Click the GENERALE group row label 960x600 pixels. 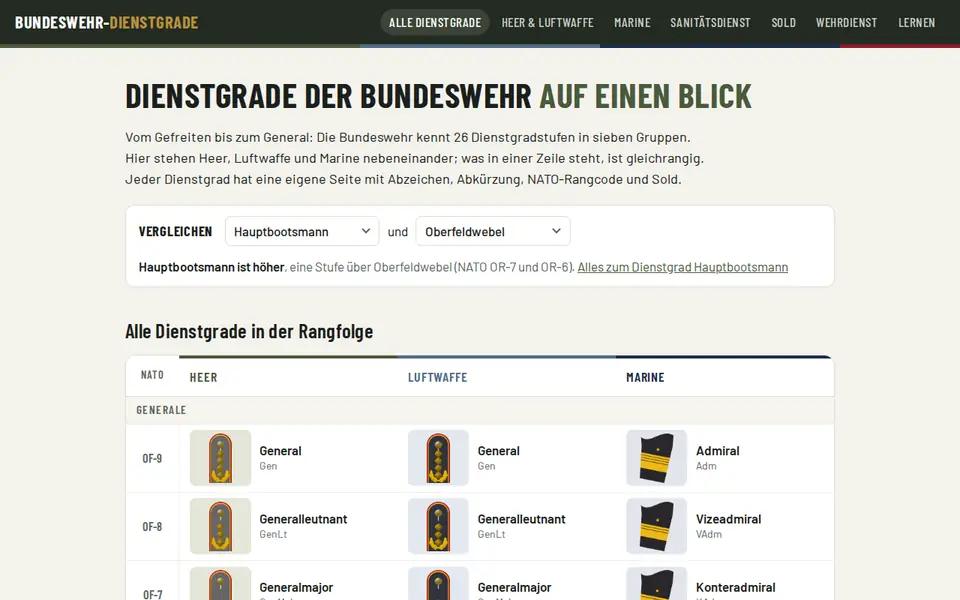[161, 410]
